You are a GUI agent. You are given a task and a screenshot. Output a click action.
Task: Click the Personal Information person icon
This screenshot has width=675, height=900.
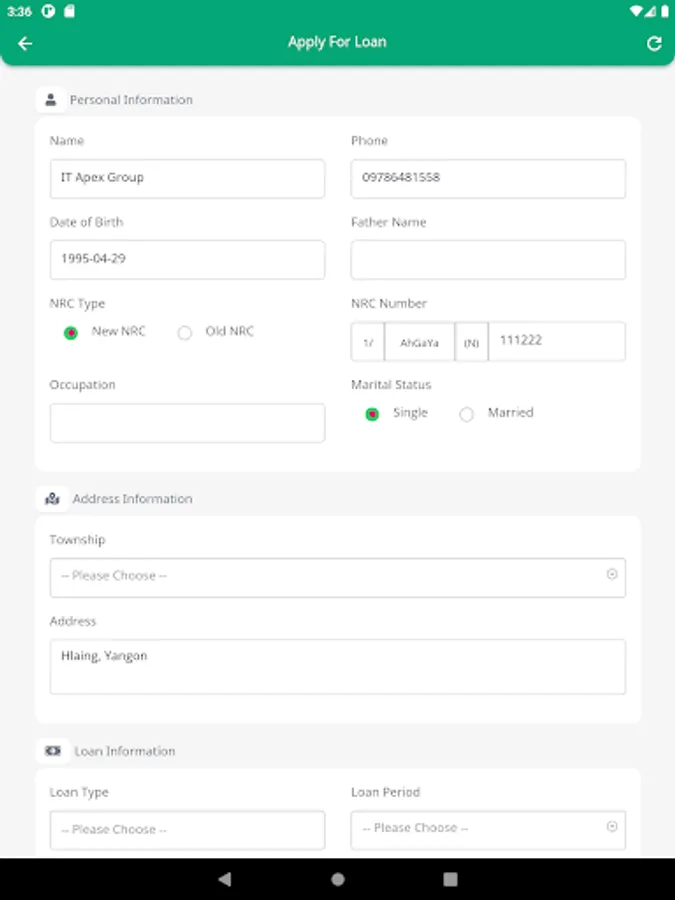click(x=51, y=100)
